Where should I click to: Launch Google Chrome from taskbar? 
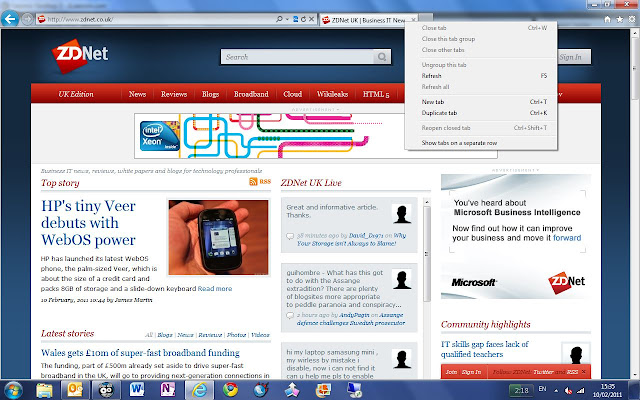coord(230,390)
